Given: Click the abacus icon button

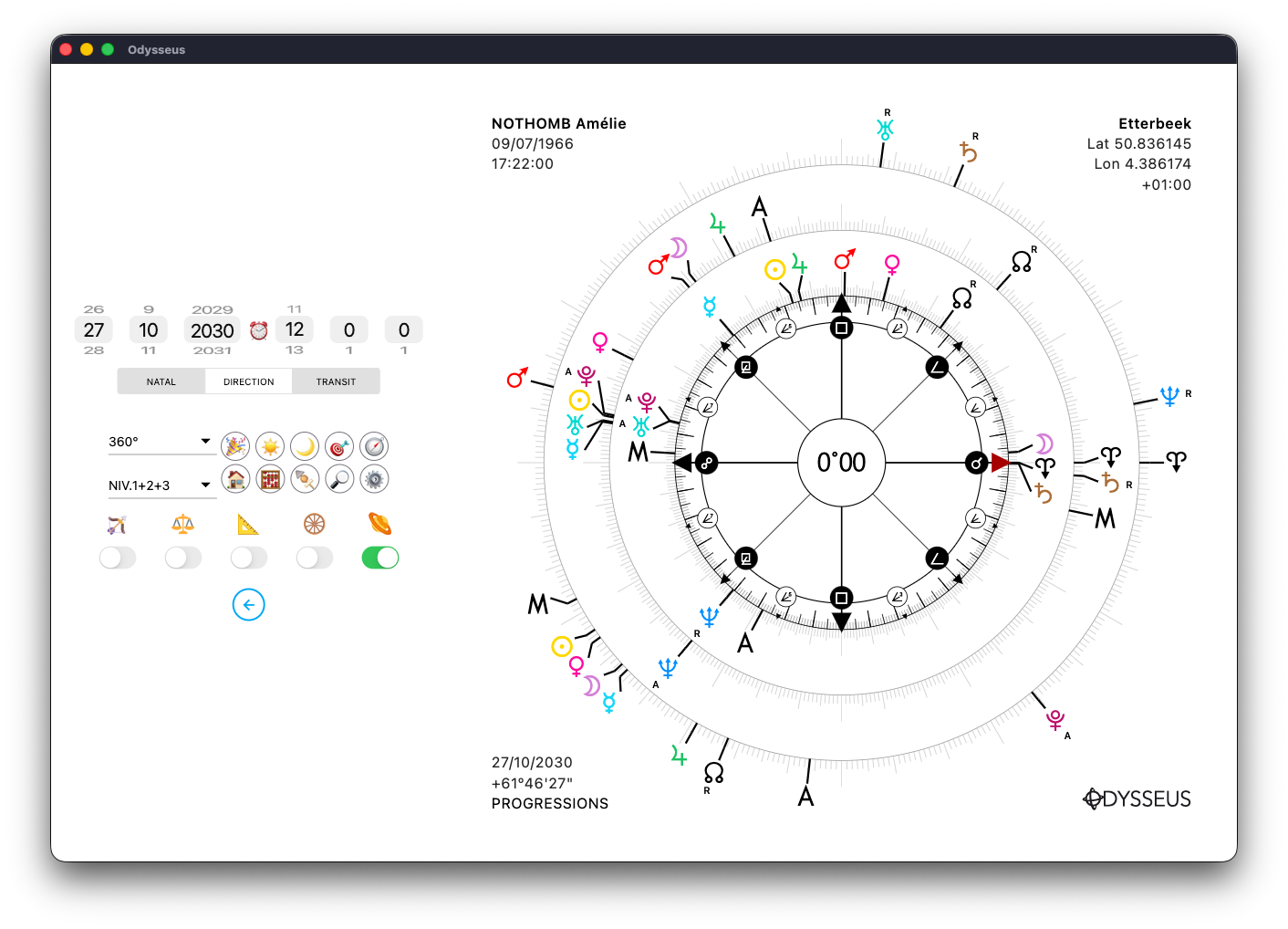Looking at the screenshot, I should click(270, 479).
